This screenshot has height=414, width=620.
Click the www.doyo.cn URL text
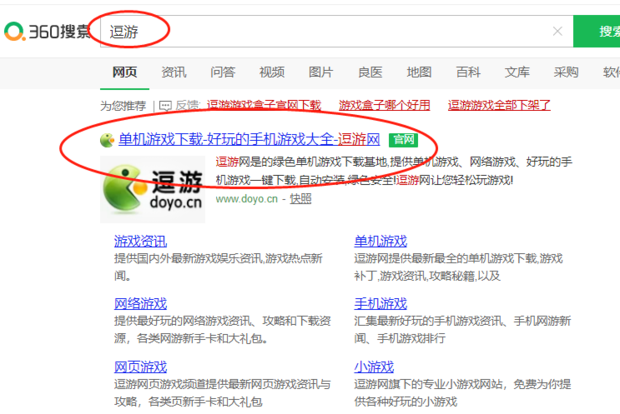click(x=247, y=199)
